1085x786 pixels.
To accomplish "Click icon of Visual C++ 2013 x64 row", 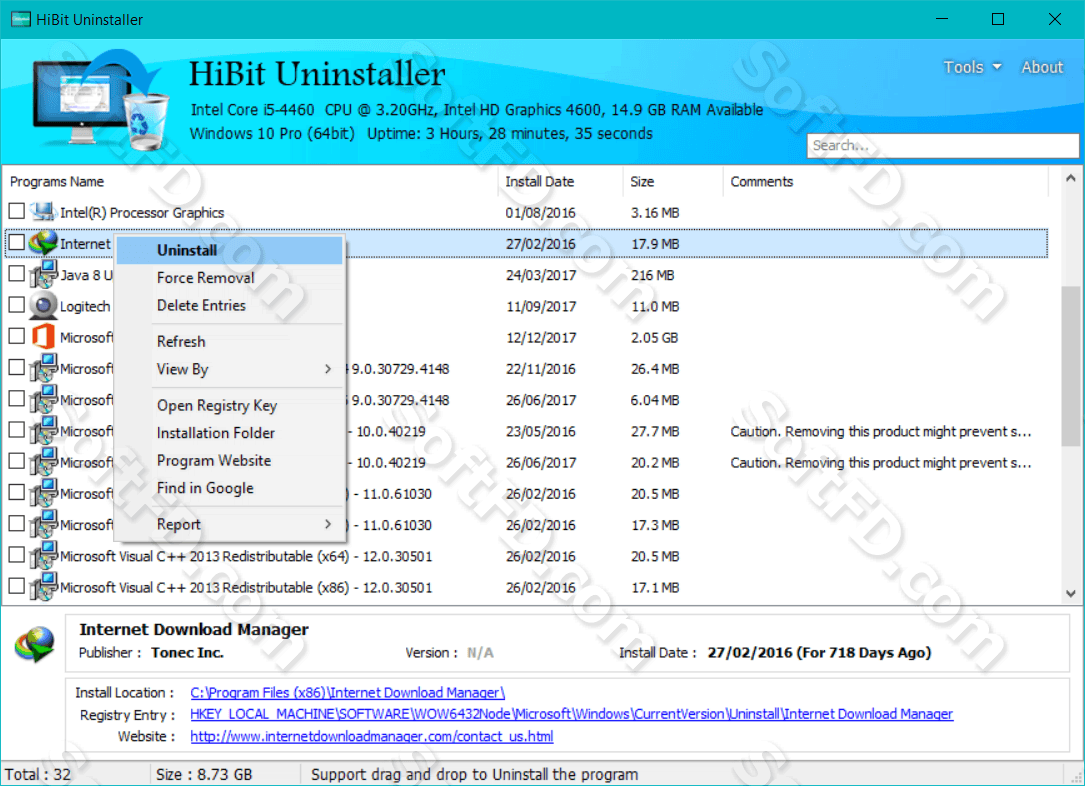I will [43, 556].
